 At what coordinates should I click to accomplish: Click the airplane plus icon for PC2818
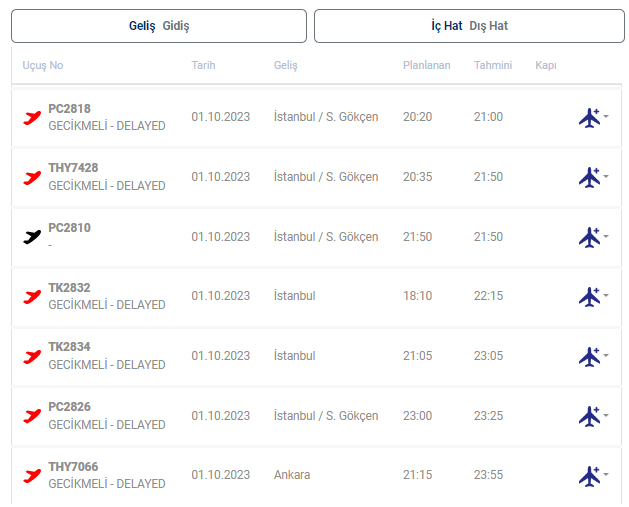(x=590, y=117)
